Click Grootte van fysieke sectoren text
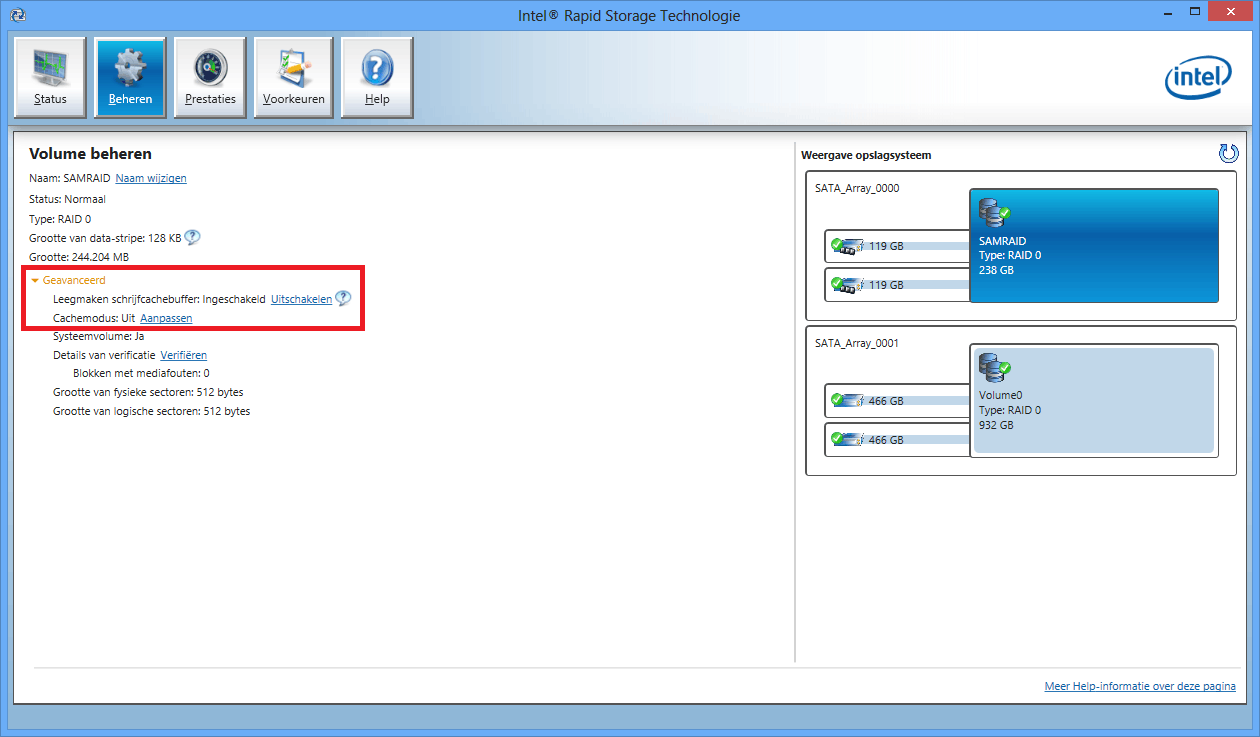This screenshot has width=1260, height=737. click(x=148, y=392)
